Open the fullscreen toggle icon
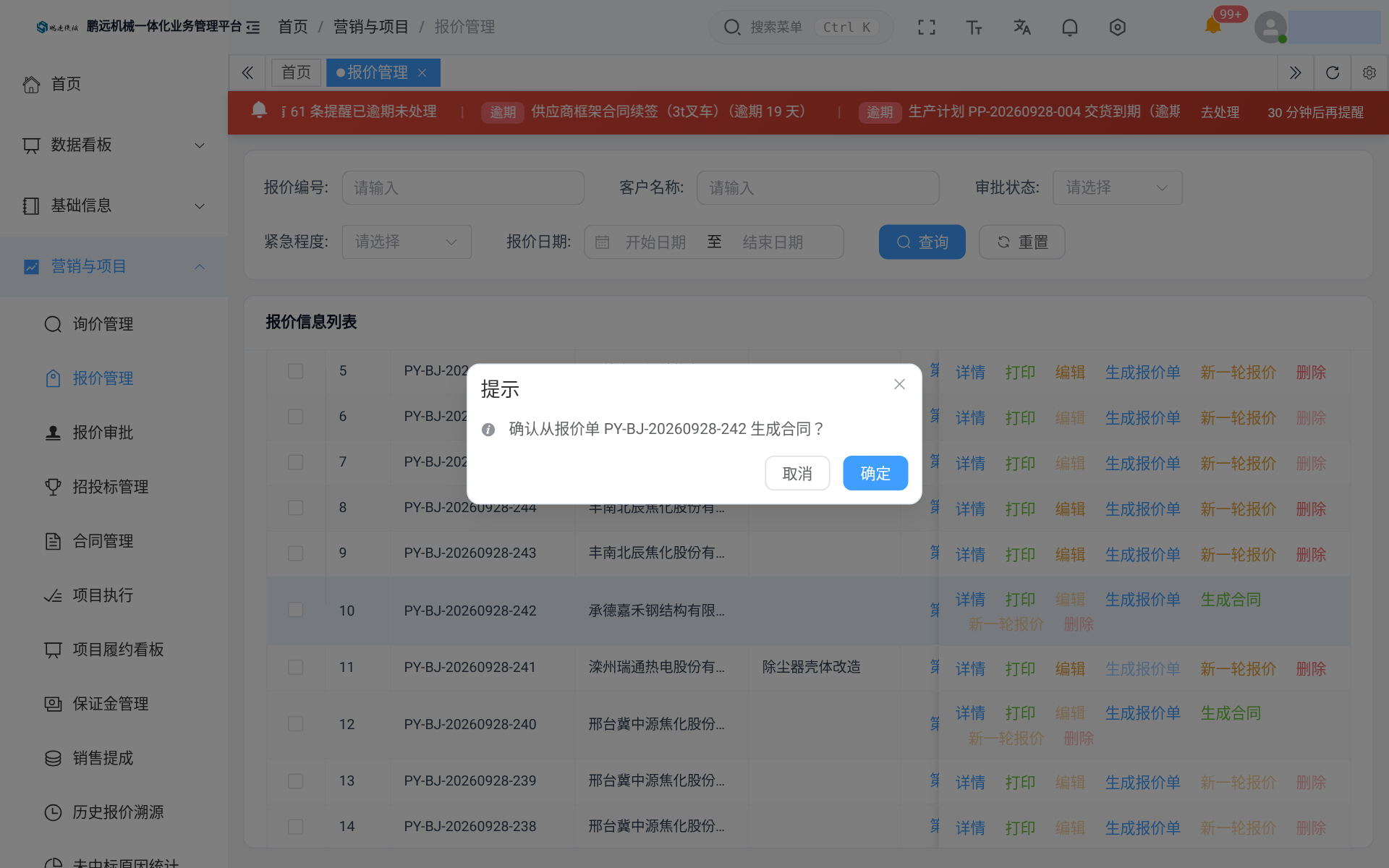 pyautogui.click(x=926, y=27)
